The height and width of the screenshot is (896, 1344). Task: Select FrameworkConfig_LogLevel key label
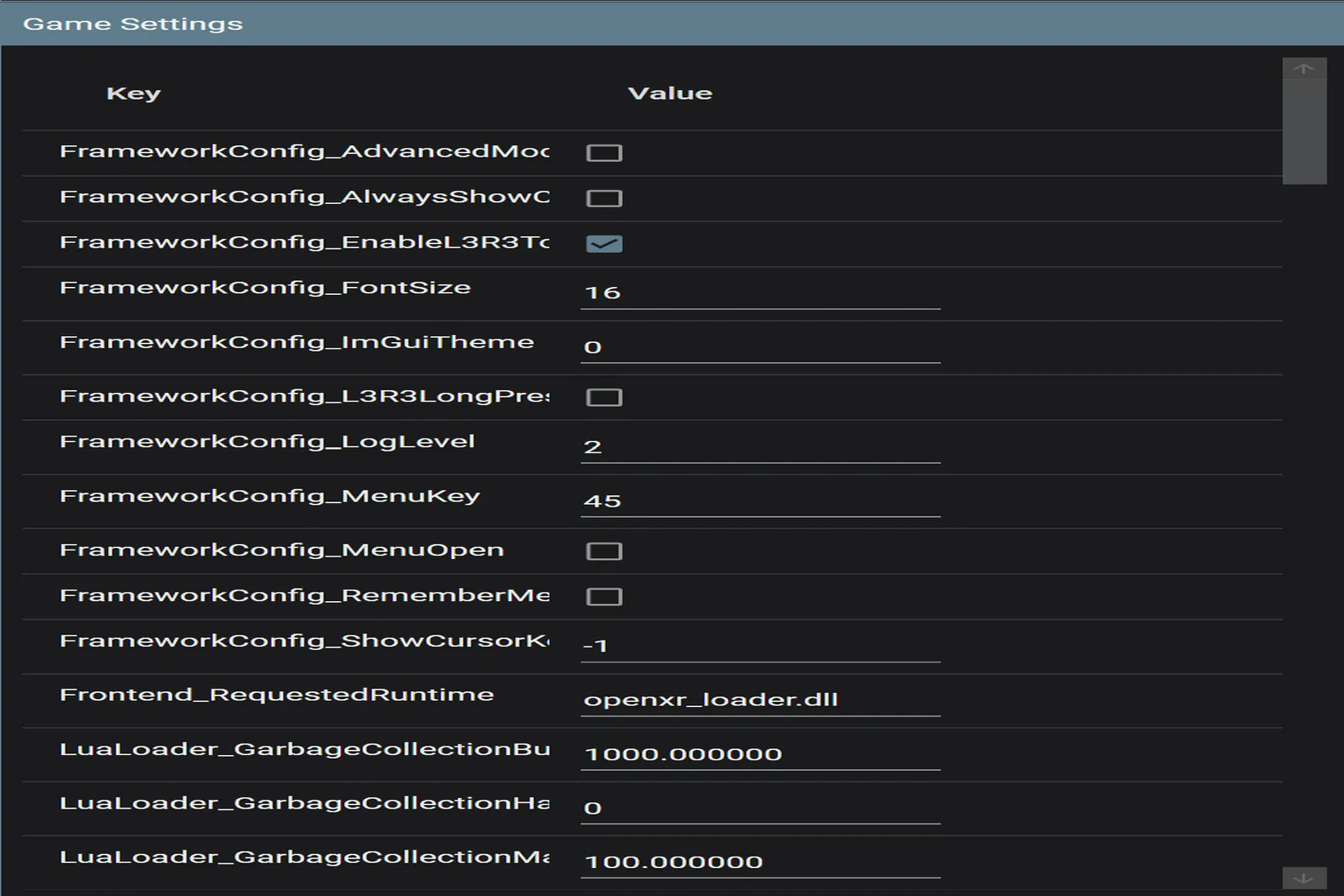click(x=267, y=442)
